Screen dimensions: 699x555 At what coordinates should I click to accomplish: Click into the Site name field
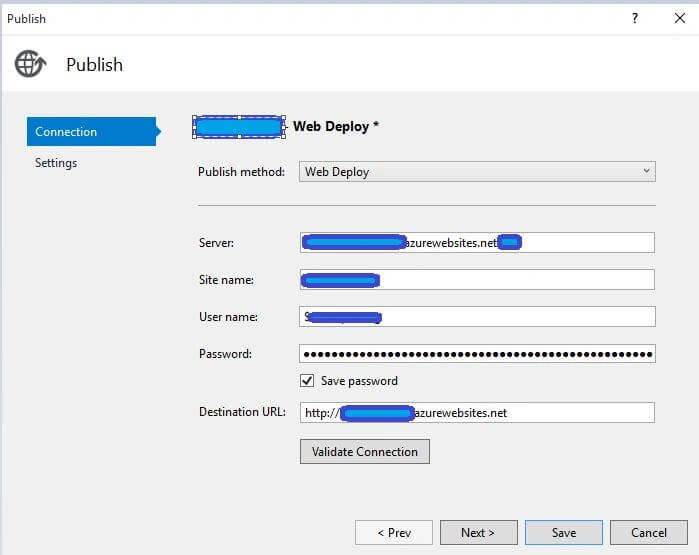point(477,280)
